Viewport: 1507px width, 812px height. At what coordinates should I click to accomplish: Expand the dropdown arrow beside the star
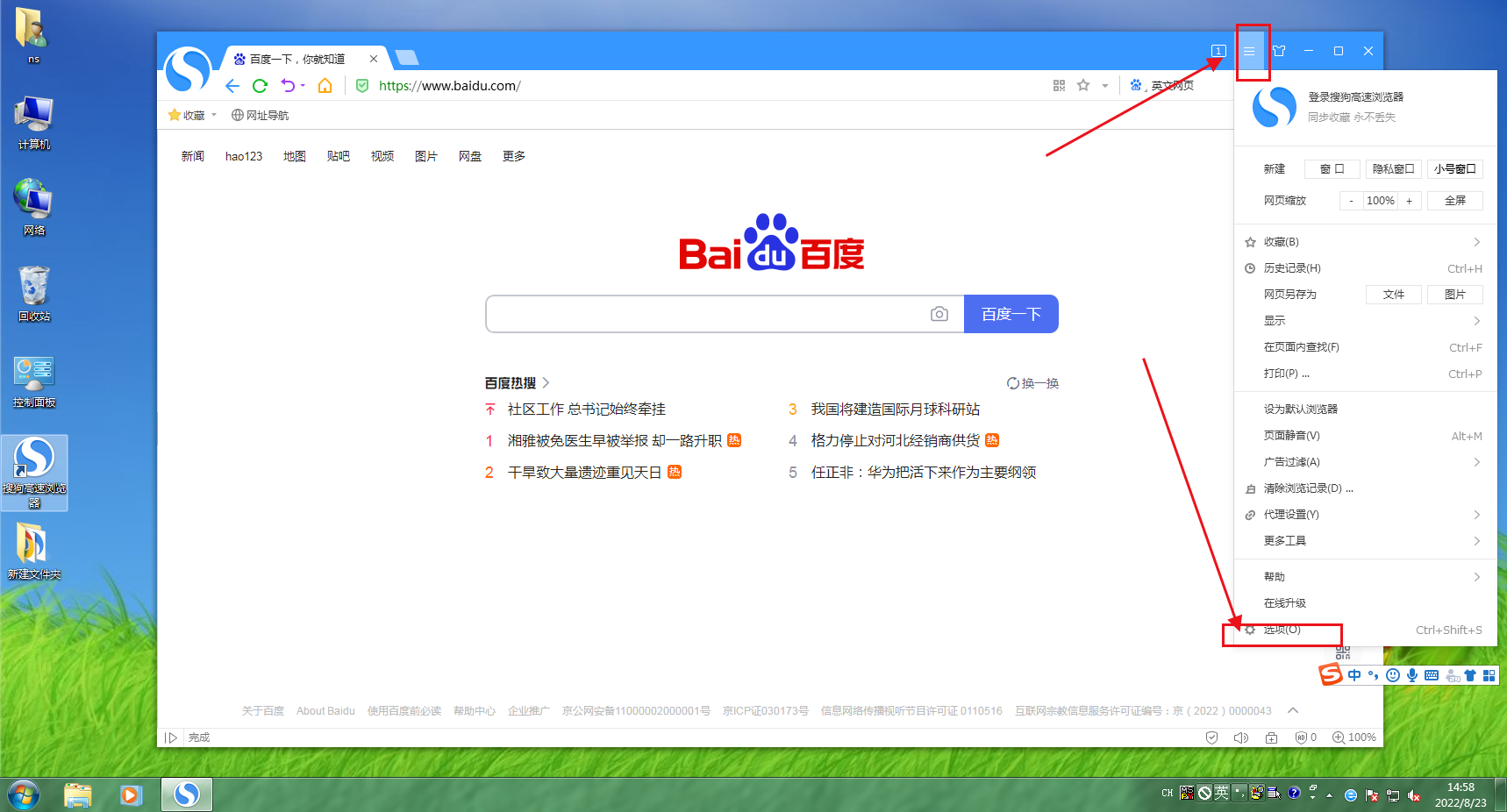tap(1105, 85)
